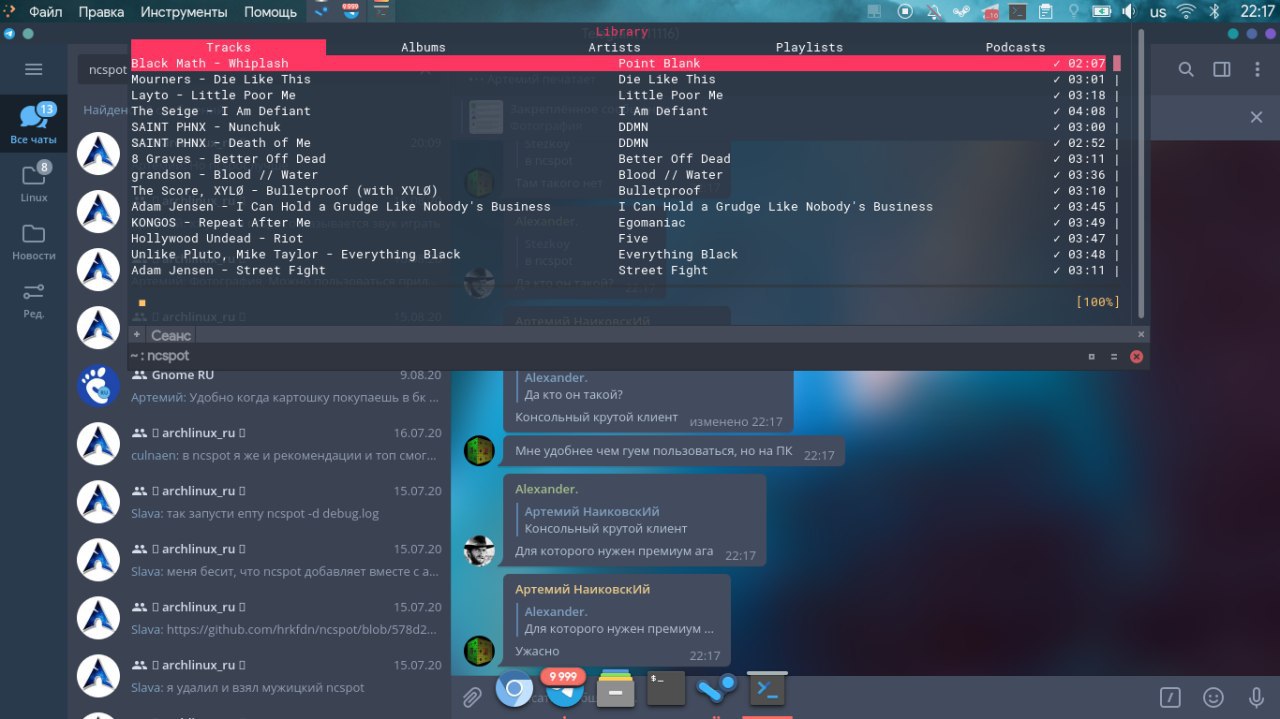Select track Mourners - Die Like This
The width and height of the screenshot is (1280, 719).
[x=221, y=79]
